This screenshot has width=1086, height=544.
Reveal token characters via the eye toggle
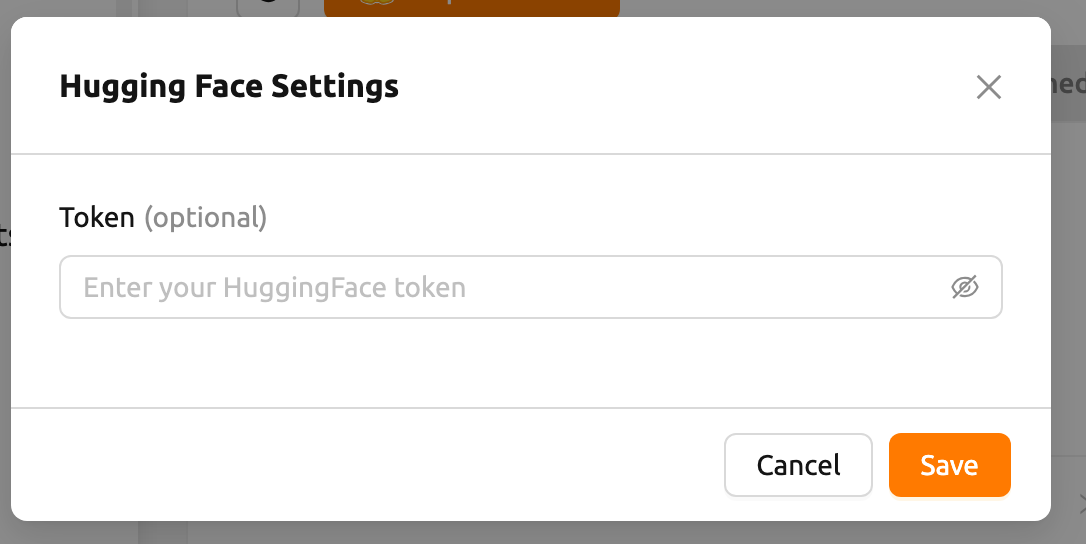[964, 288]
